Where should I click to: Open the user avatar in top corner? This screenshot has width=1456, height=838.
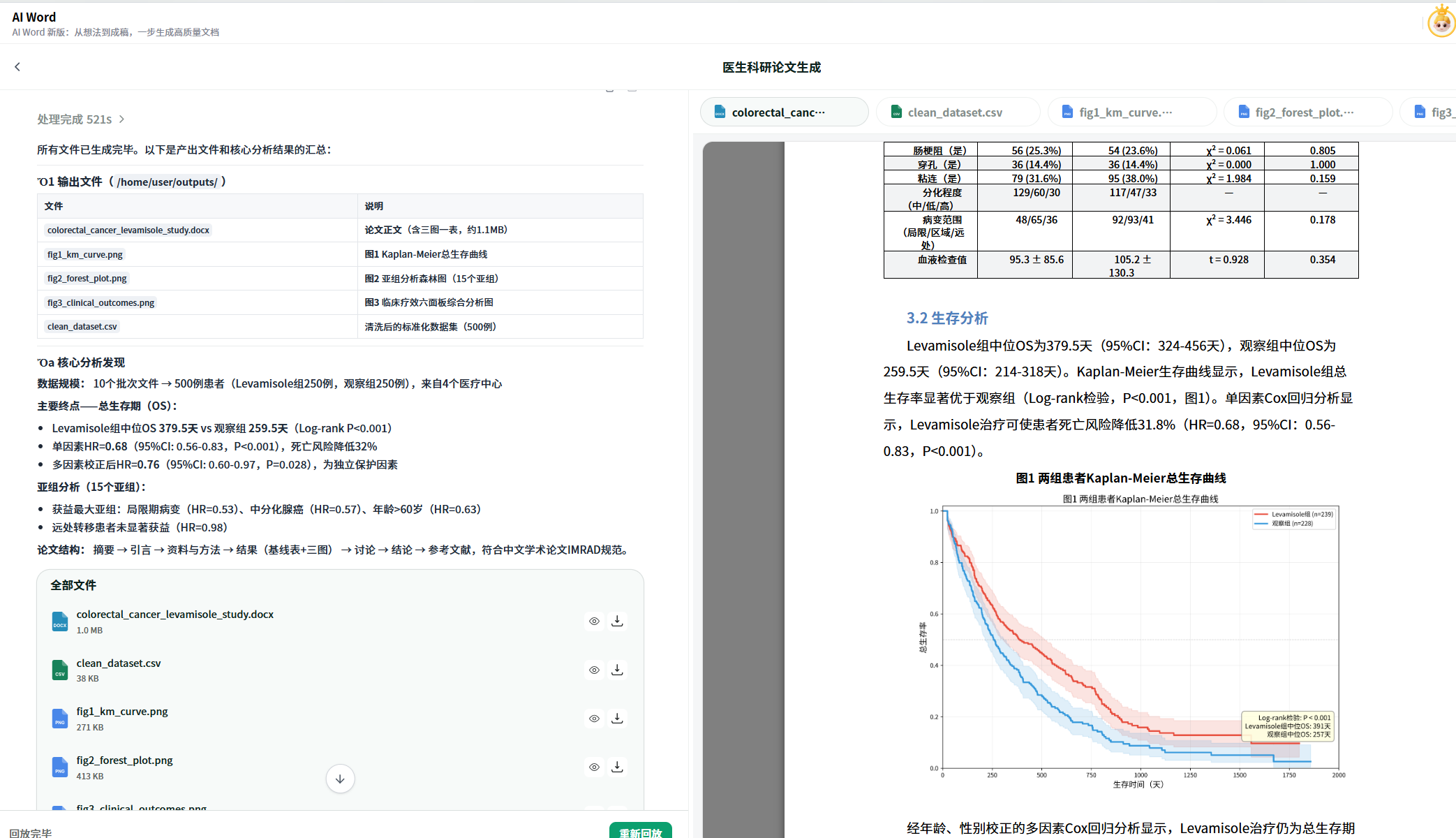click(x=1441, y=22)
